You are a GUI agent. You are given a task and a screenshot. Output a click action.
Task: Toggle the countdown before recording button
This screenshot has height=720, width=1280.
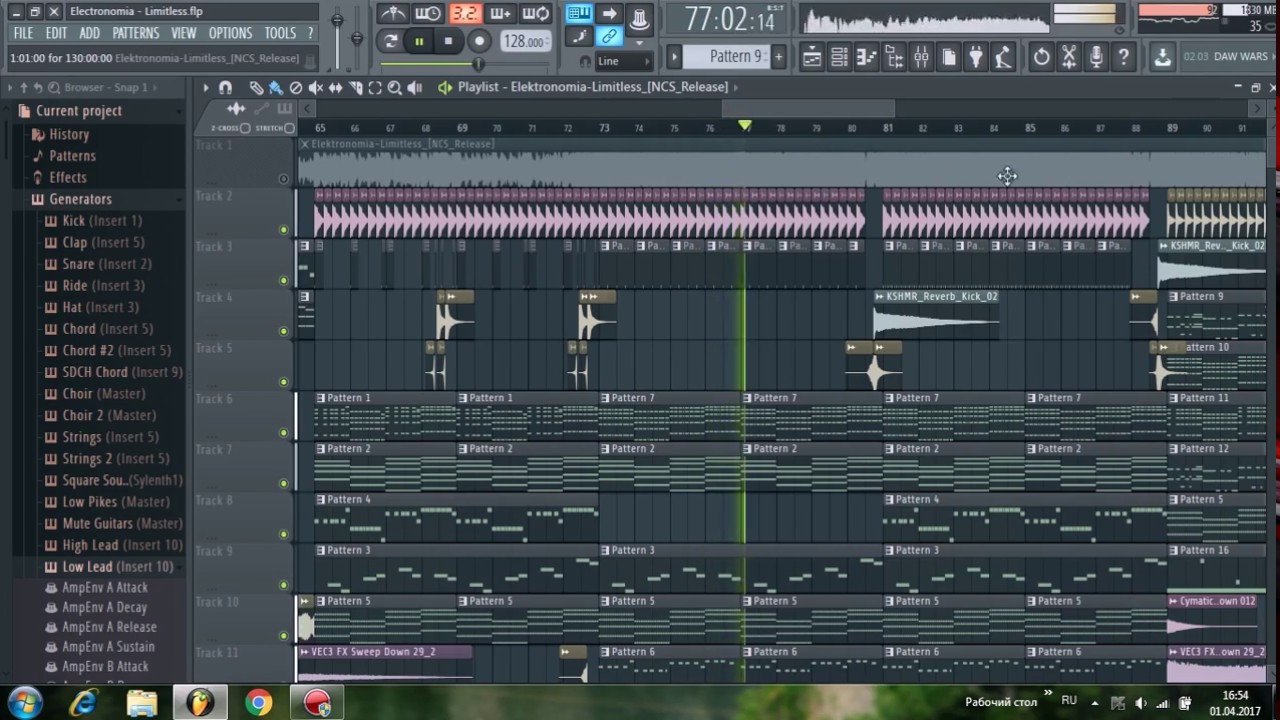coord(463,13)
